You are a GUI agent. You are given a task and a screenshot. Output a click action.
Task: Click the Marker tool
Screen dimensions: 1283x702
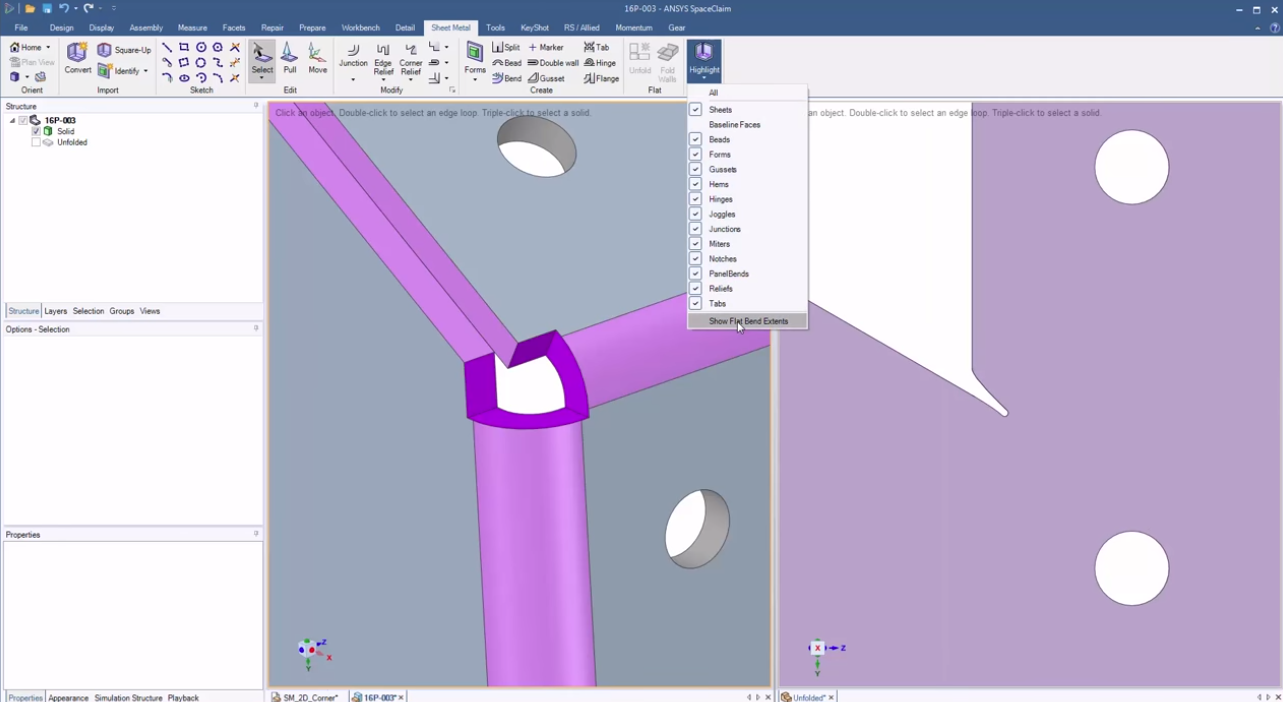click(x=546, y=47)
